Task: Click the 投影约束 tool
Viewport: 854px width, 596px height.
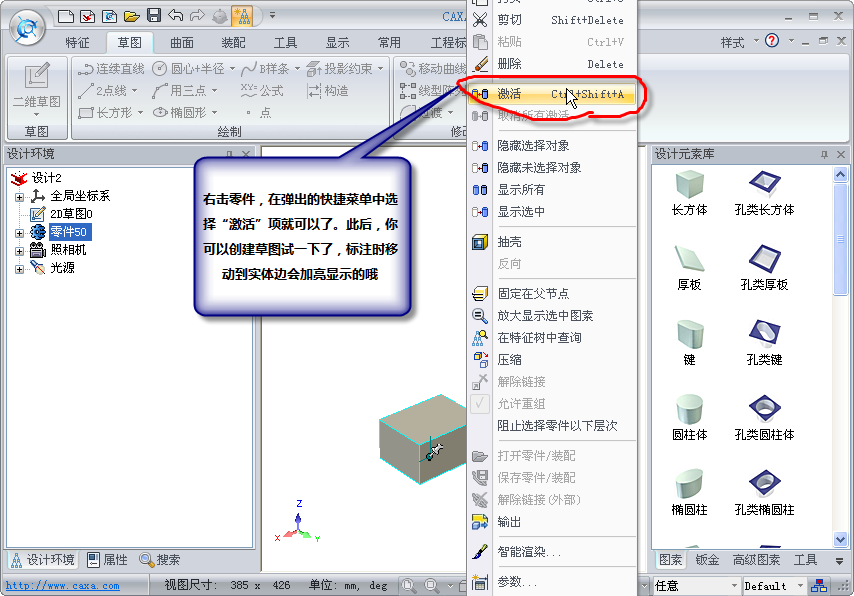Action: [339, 69]
